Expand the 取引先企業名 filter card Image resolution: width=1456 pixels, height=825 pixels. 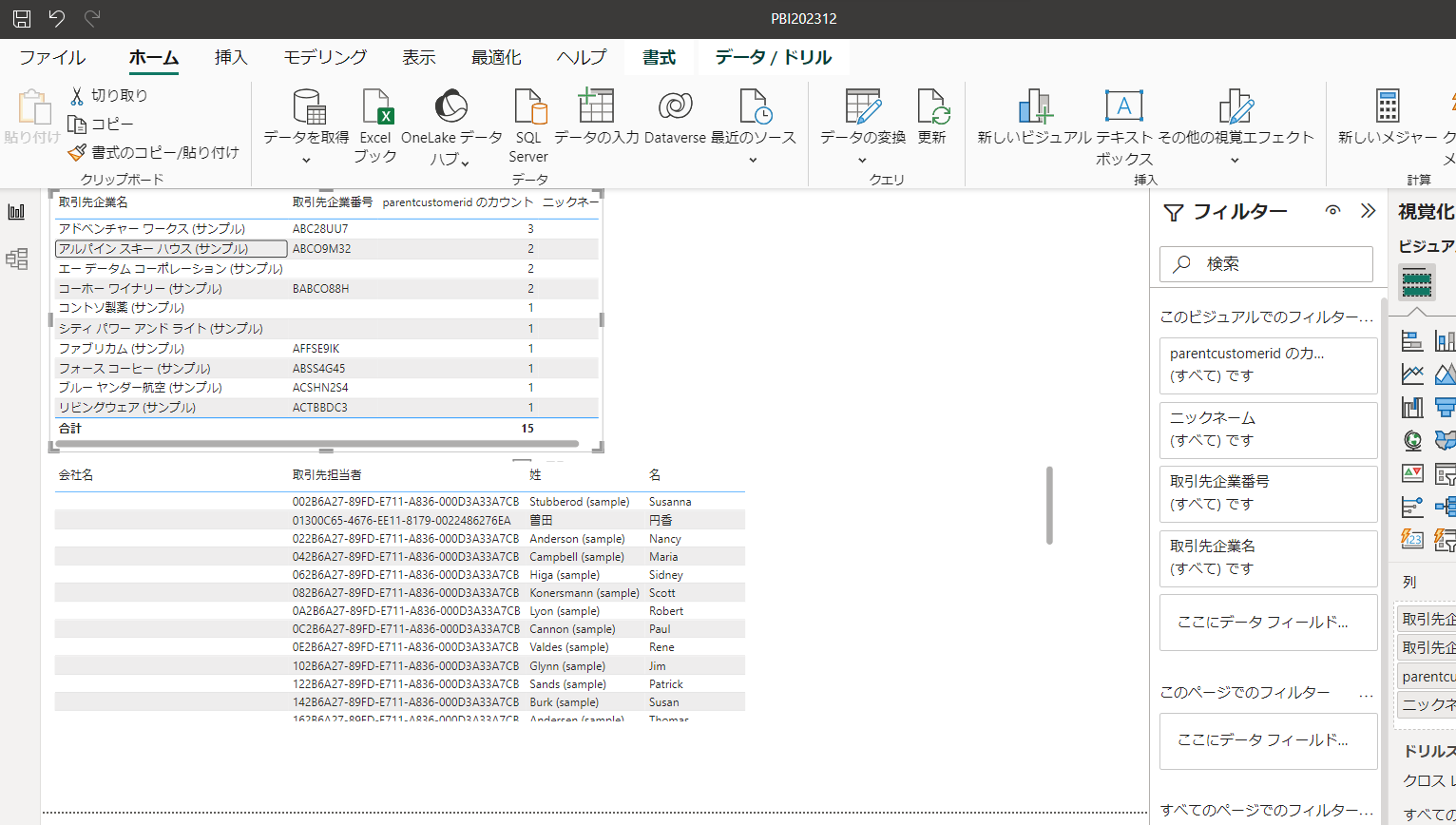pos(1269,558)
